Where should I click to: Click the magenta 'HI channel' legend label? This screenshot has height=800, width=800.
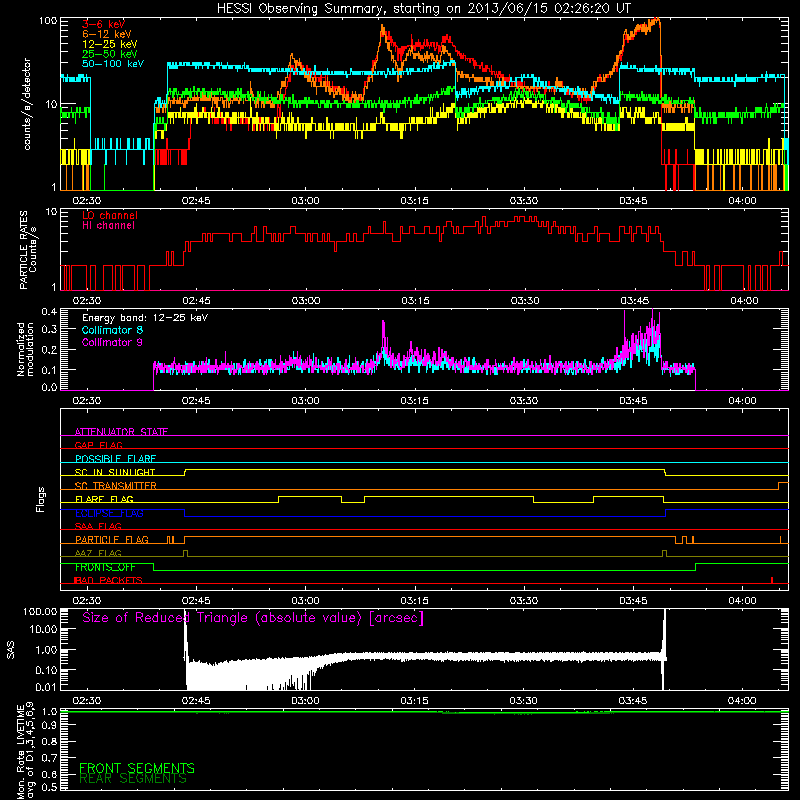point(108,226)
